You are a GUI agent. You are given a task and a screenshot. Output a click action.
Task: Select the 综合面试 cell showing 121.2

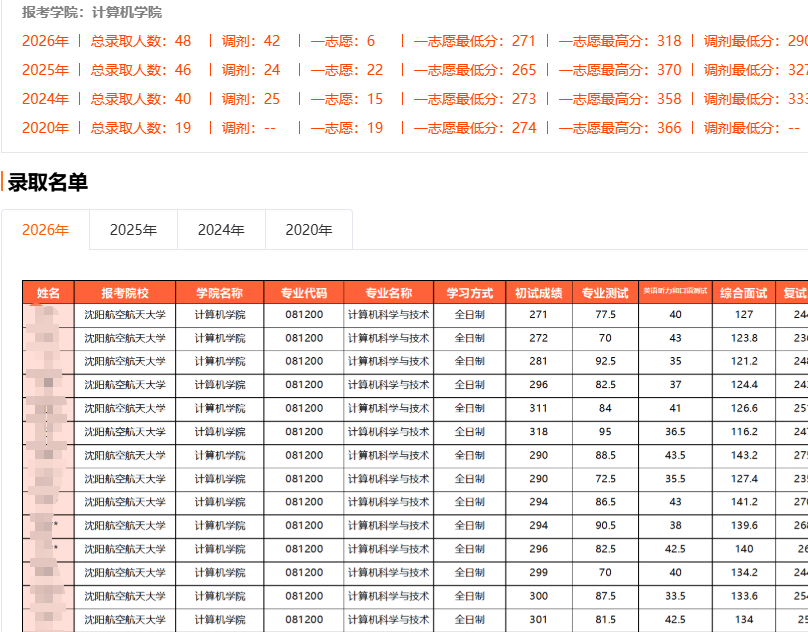[x=744, y=361]
